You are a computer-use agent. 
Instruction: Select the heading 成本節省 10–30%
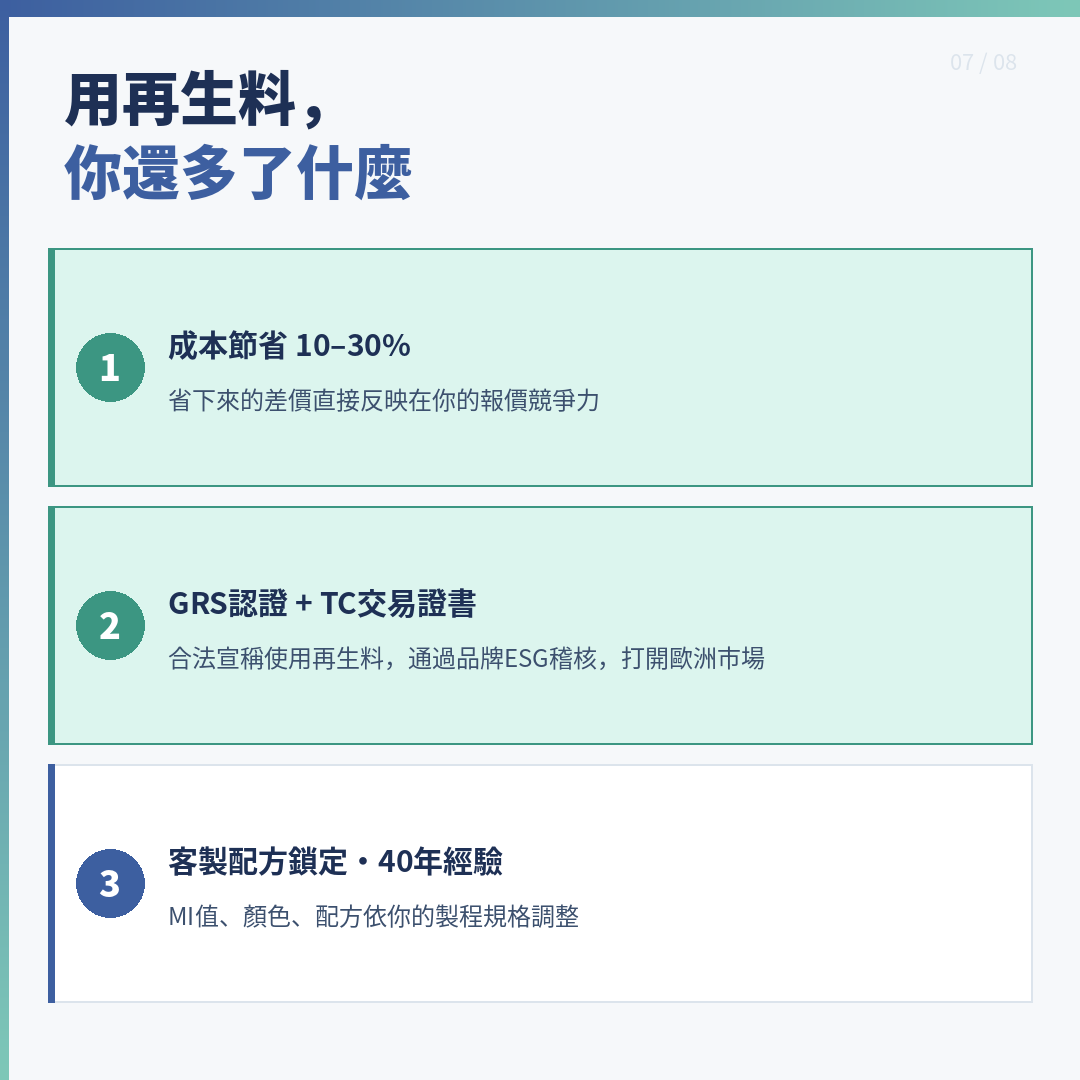pyautogui.click(x=289, y=346)
